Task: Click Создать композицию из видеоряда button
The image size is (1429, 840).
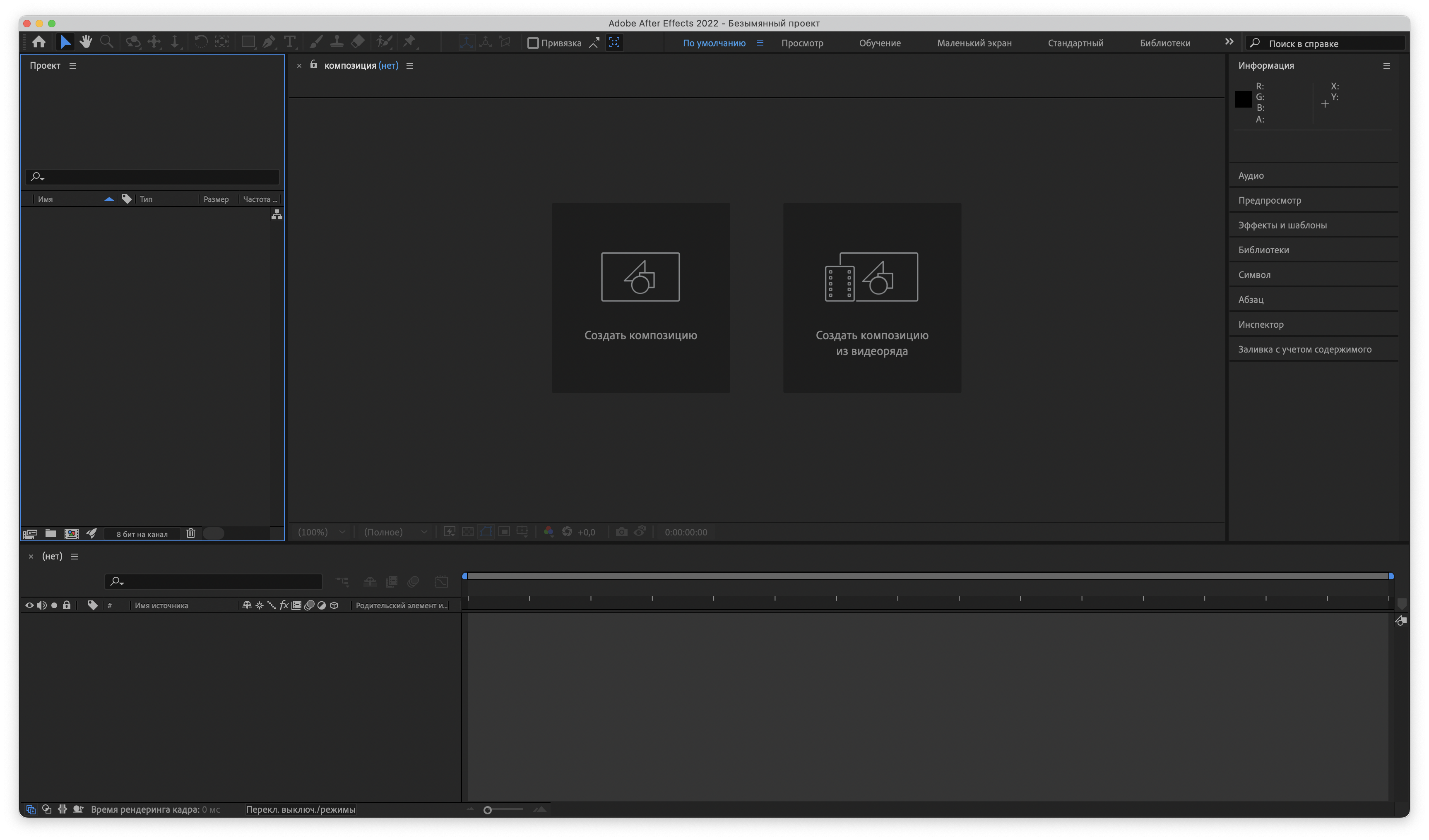Action: coord(871,298)
